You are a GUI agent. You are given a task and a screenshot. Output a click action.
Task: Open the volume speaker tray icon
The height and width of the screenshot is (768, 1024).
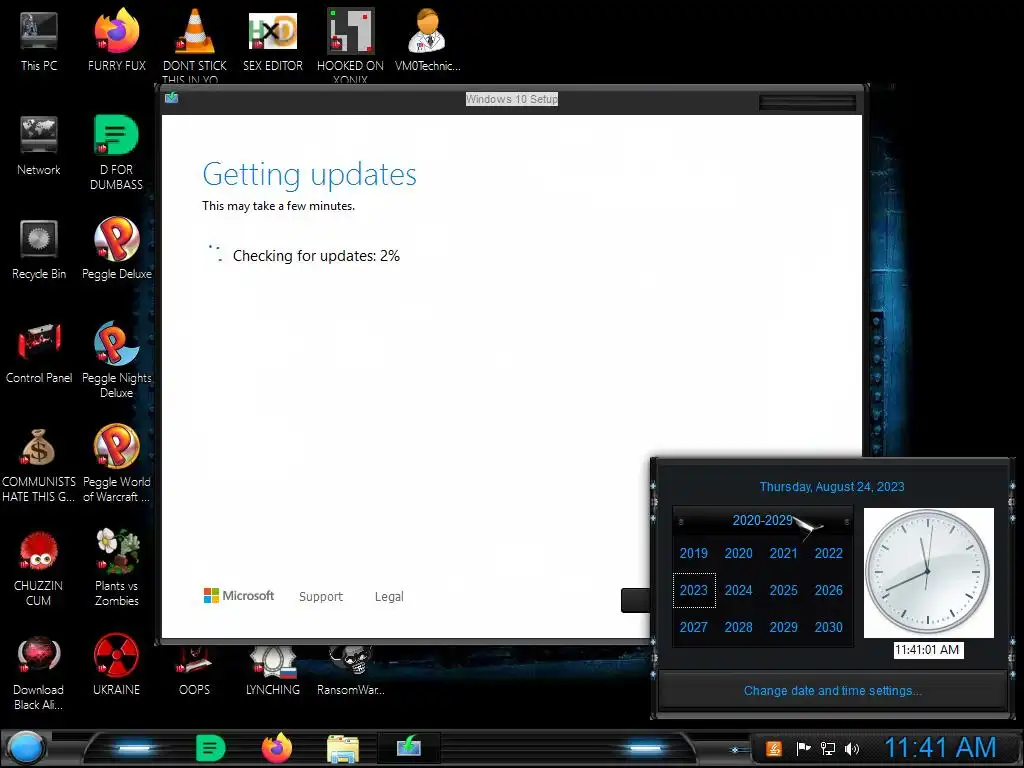pos(852,748)
